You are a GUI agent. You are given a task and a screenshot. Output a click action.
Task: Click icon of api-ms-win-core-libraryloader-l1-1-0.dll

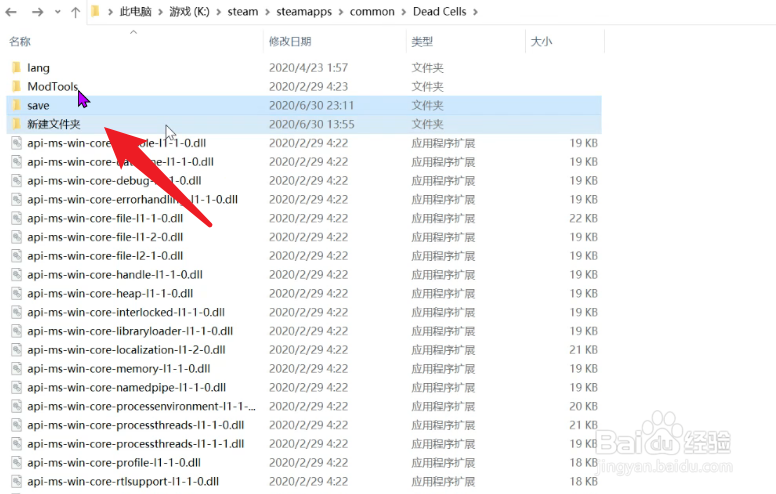coord(16,331)
